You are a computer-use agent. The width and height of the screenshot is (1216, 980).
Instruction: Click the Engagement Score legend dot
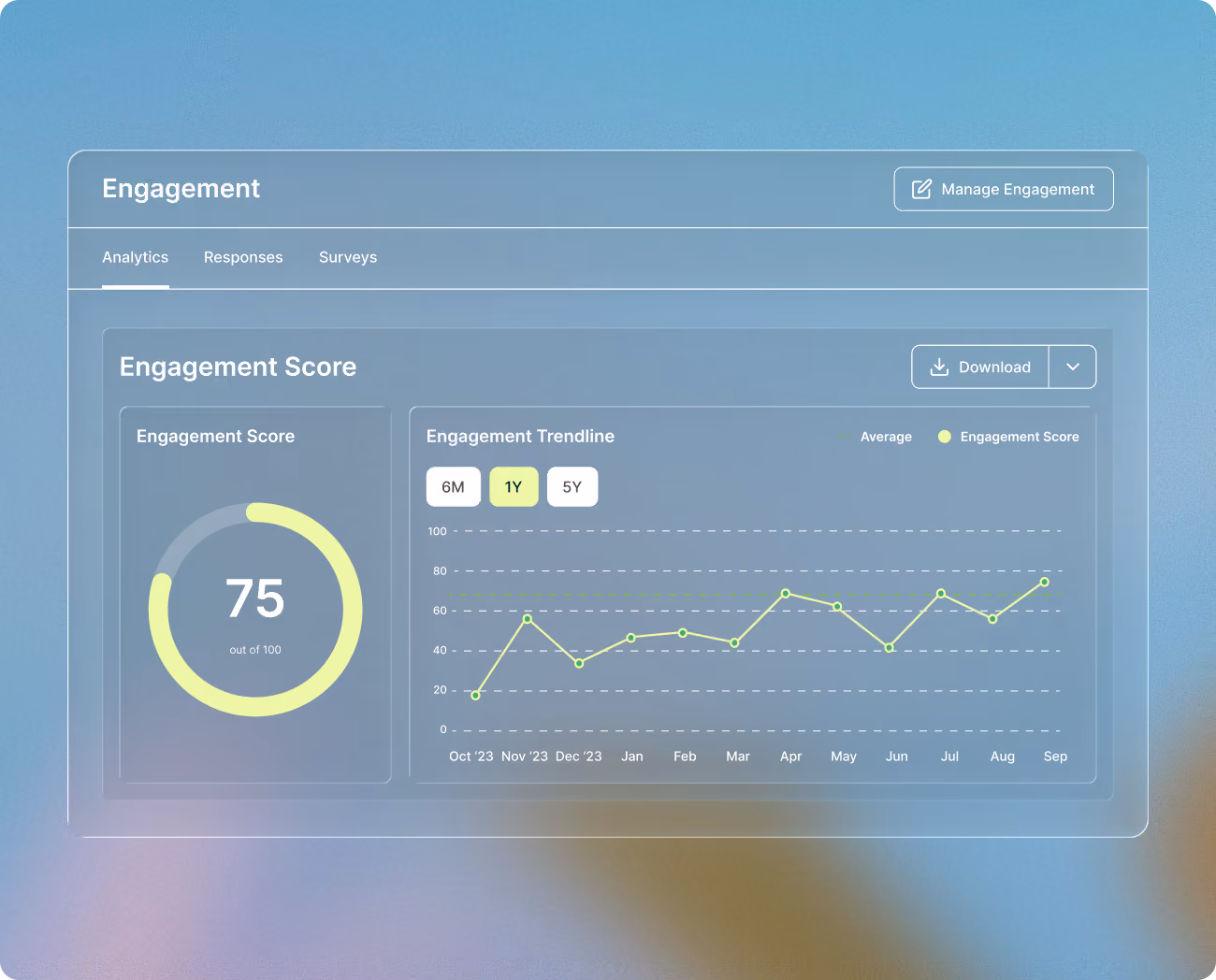point(945,437)
